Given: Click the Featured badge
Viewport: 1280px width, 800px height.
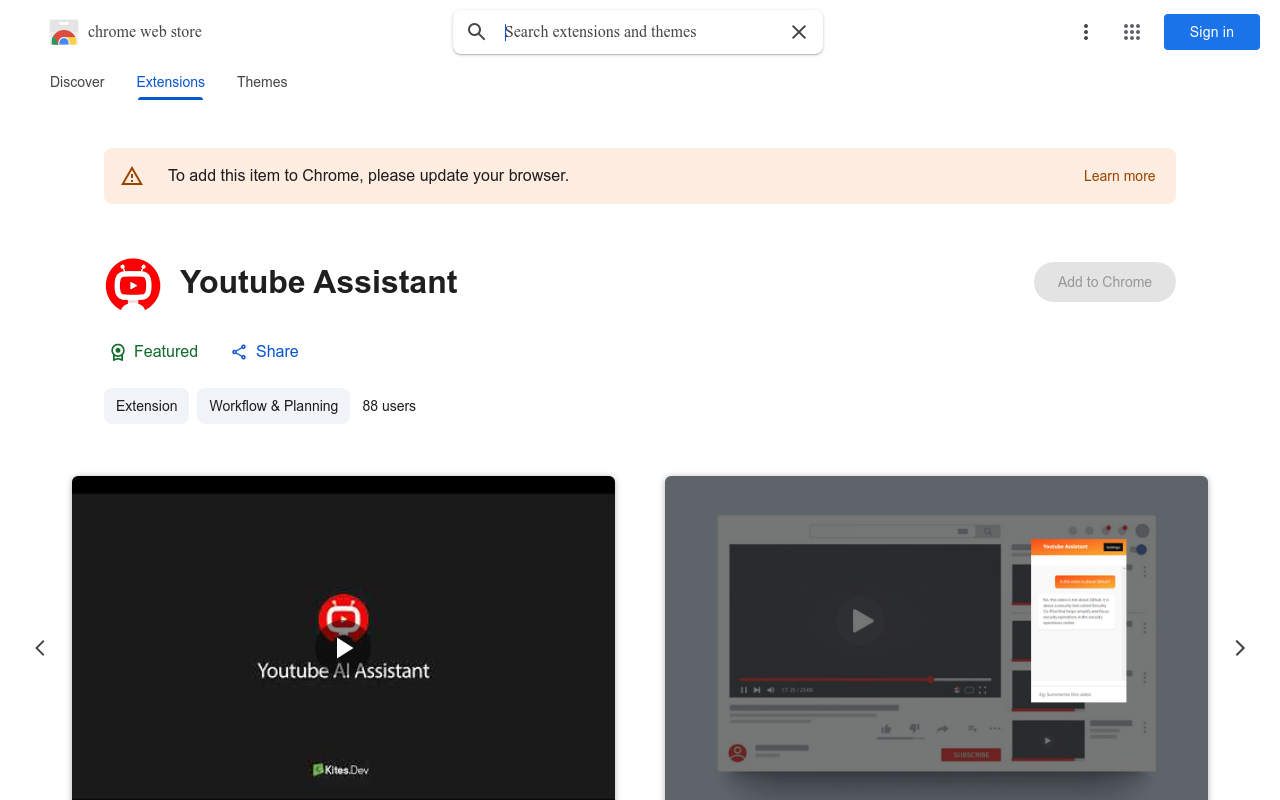Looking at the screenshot, I should click(153, 352).
